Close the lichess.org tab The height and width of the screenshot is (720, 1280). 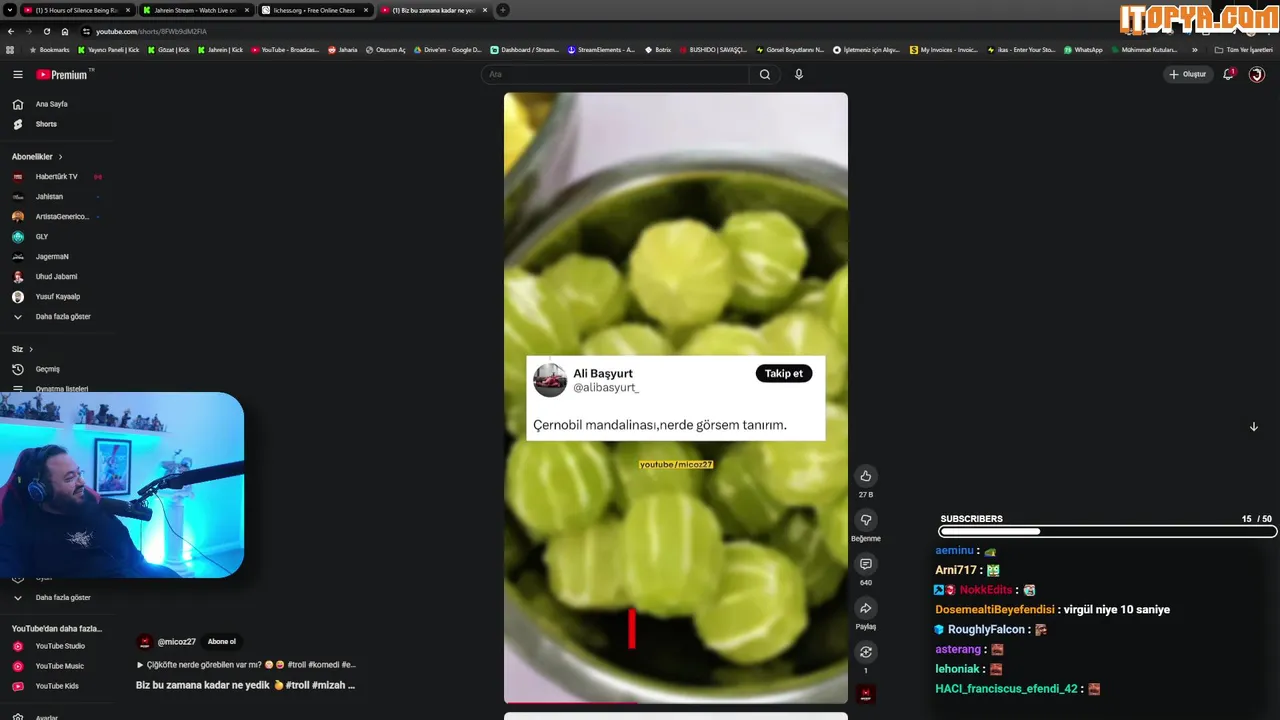click(x=366, y=10)
